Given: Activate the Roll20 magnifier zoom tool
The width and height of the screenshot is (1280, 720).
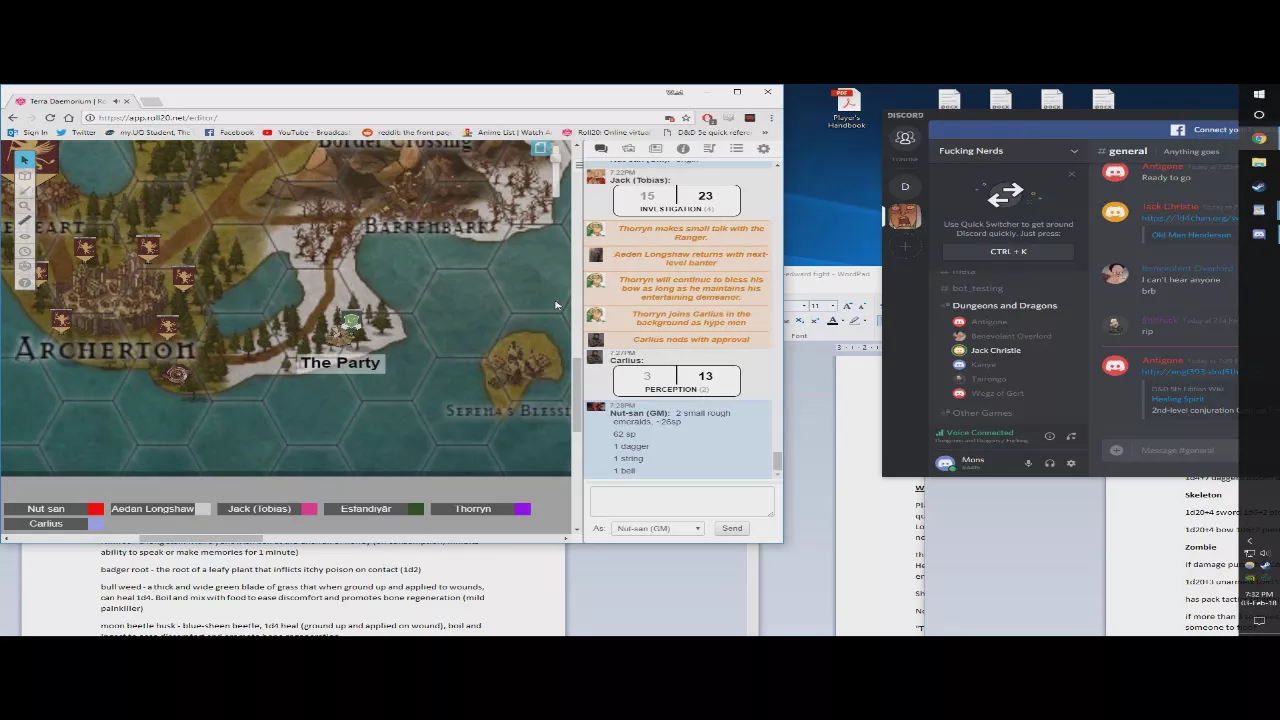Looking at the screenshot, I should coord(25,206).
